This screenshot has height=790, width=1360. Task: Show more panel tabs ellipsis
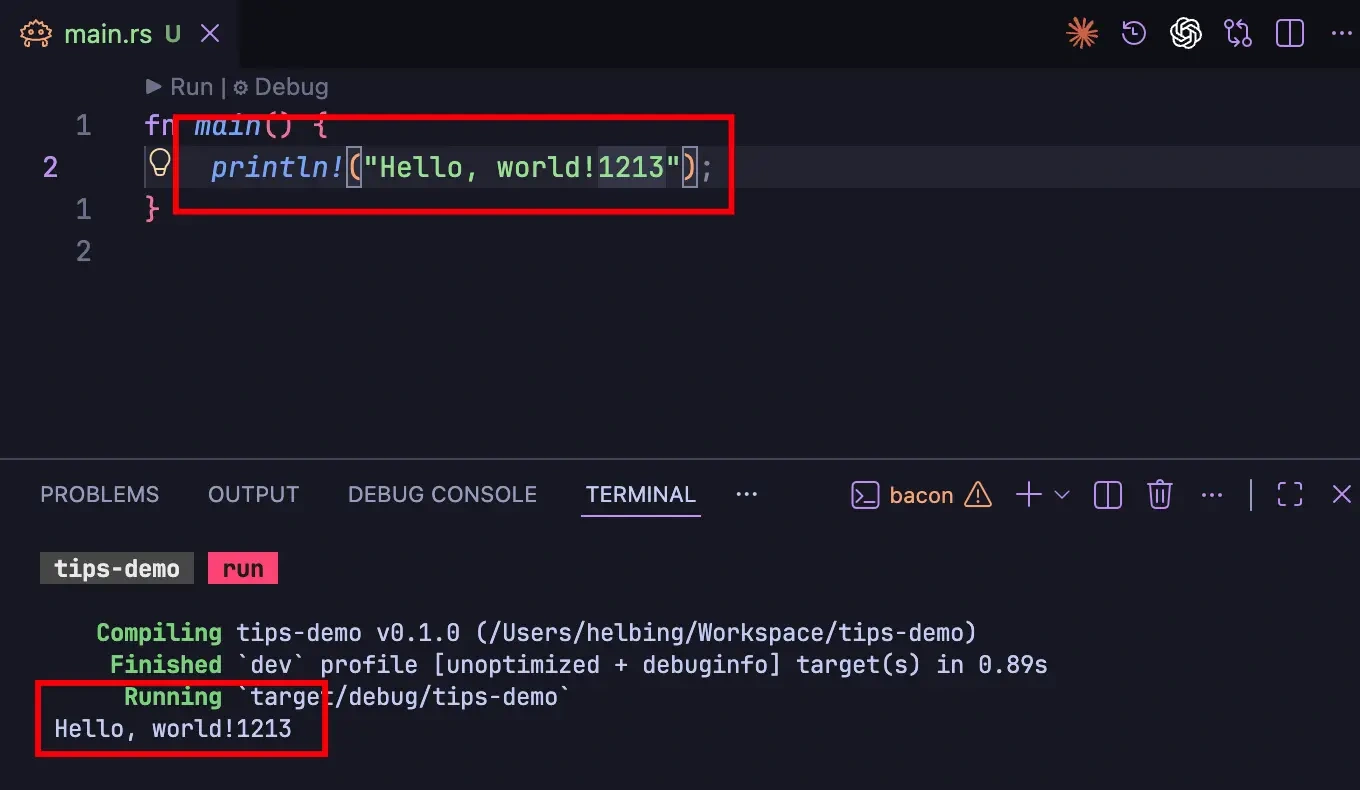(746, 494)
